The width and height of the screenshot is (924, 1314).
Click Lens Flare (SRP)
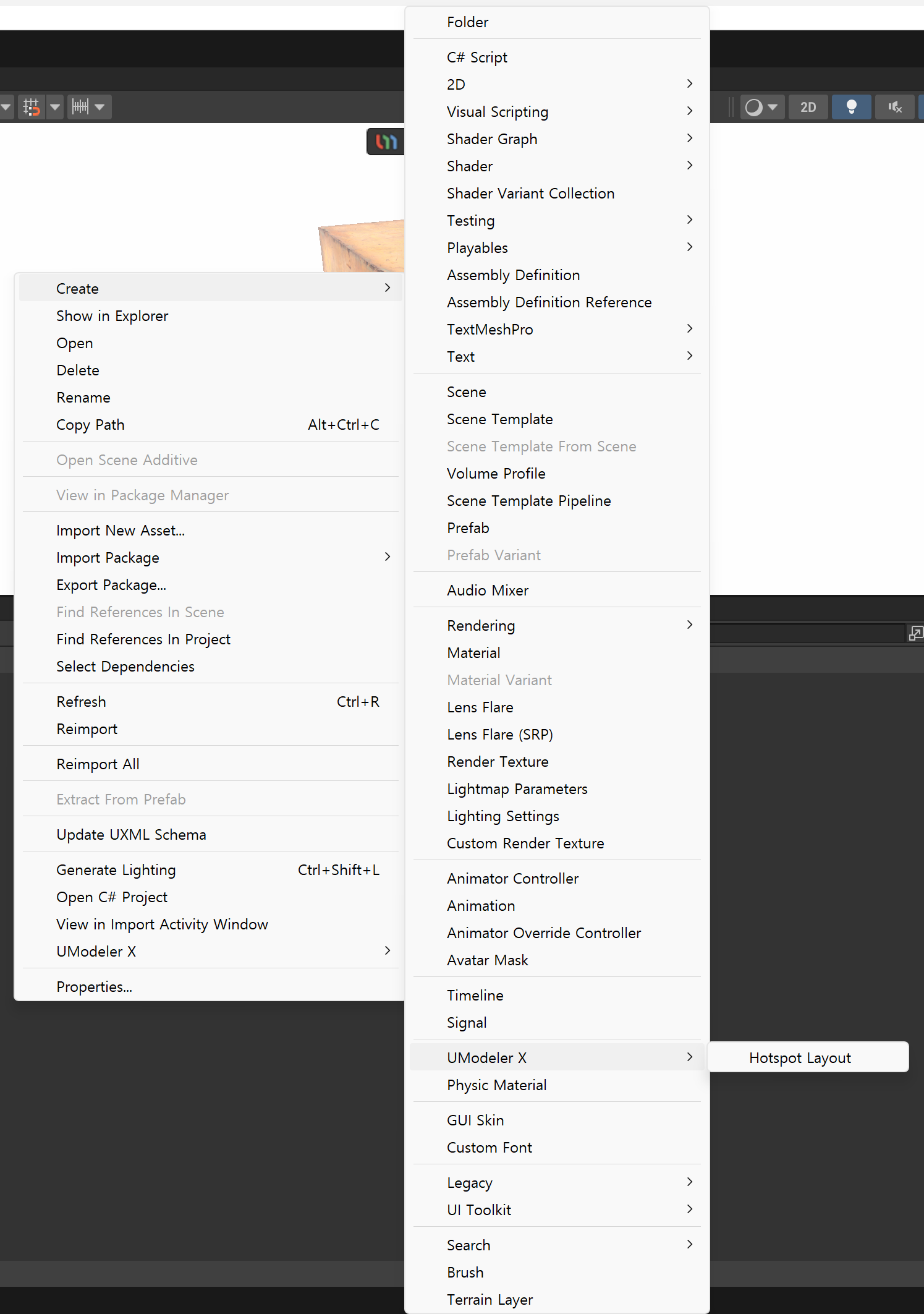click(557, 735)
